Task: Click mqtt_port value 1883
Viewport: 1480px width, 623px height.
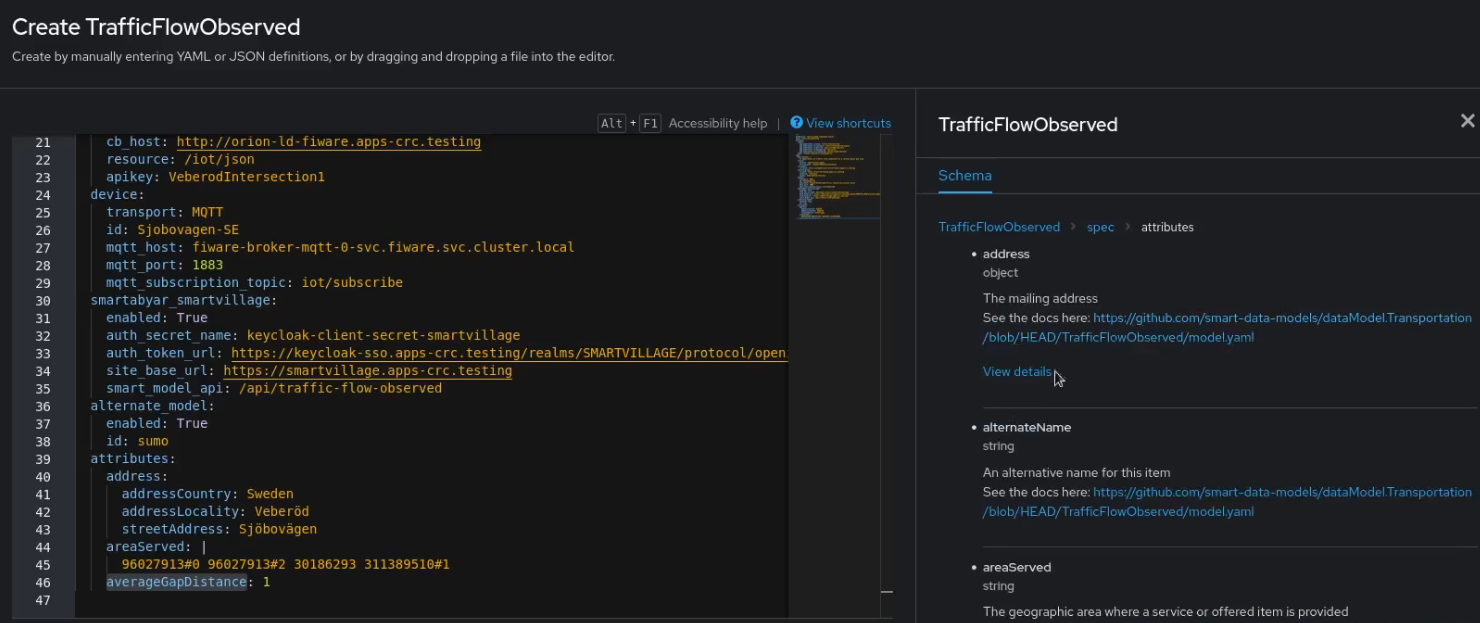Action: 207,265
